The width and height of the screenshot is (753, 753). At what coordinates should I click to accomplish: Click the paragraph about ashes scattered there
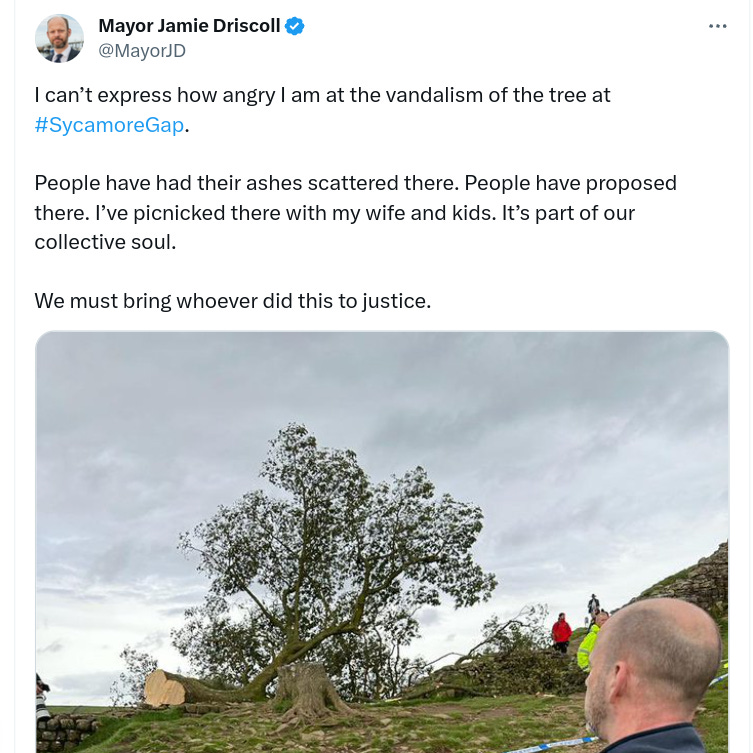tap(355, 213)
